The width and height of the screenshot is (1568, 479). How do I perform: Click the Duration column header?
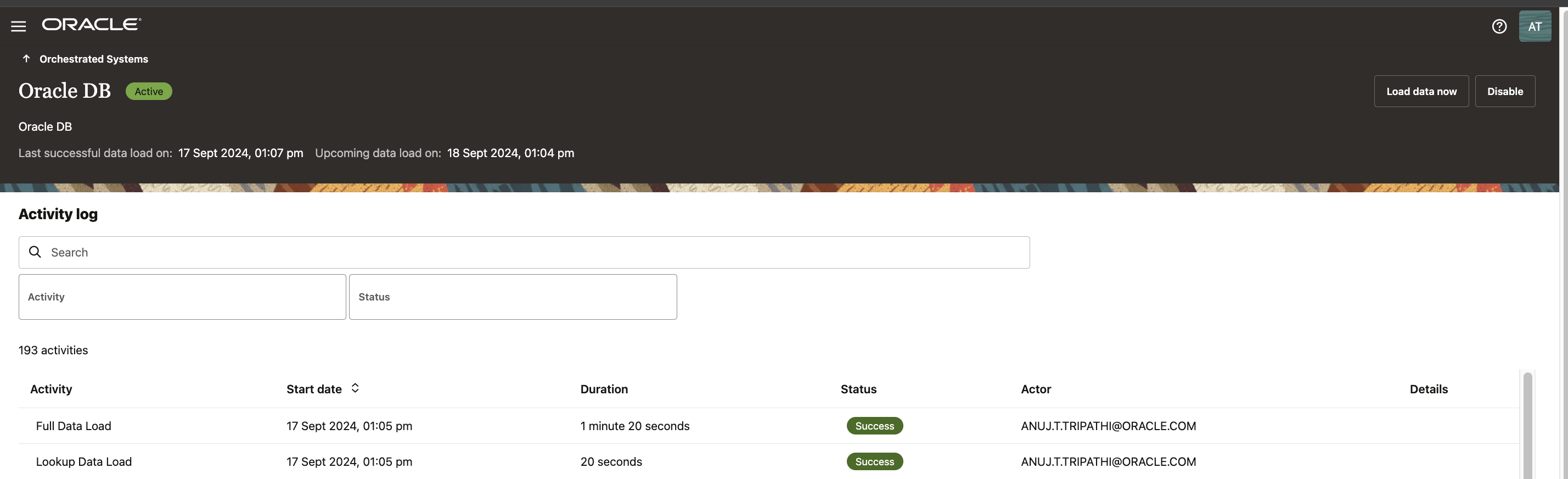(x=604, y=389)
